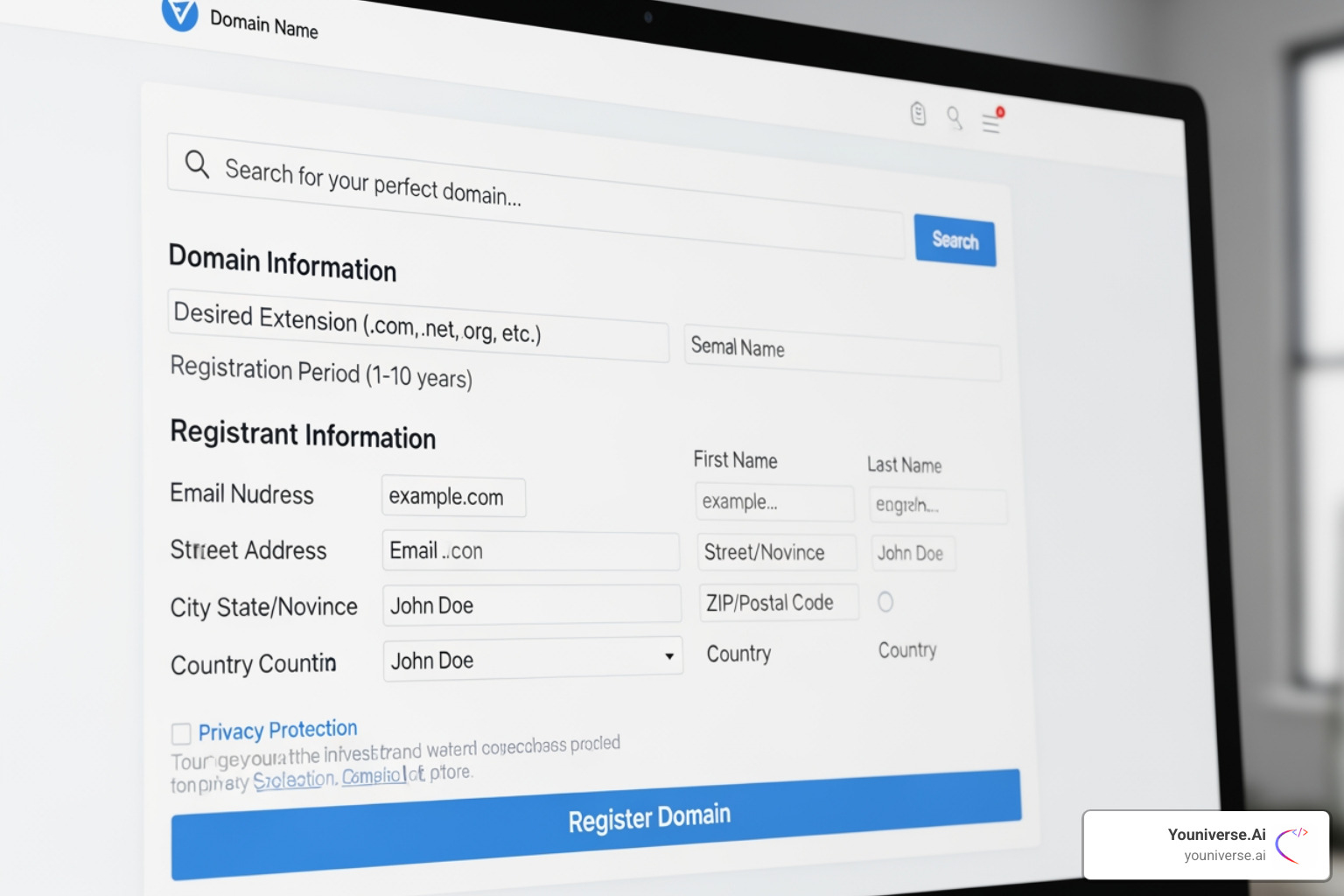Click the City State/Novince field with John Doe
The width and height of the screenshot is (1344, 896).
tap(532, 605)
